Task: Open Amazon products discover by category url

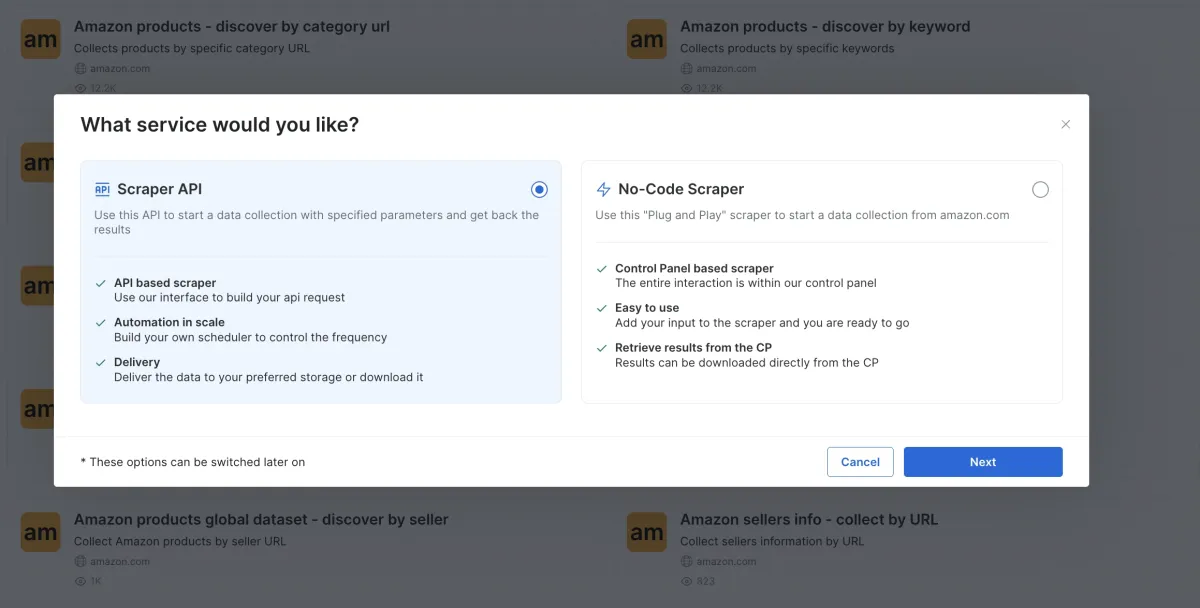Action: (232, 27)
